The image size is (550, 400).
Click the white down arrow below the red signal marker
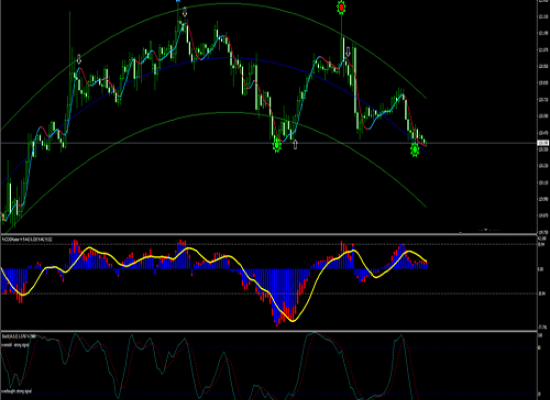click(348, 52)
